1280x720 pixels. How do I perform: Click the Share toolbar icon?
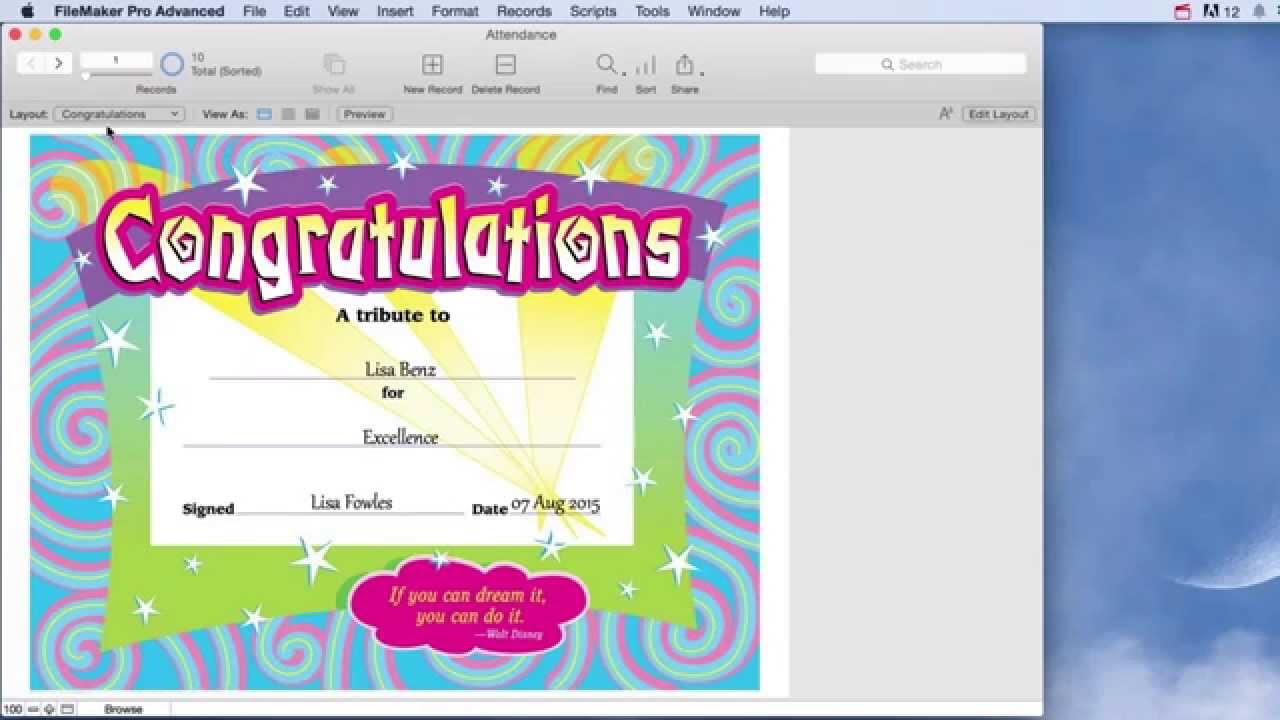(684, 64)
